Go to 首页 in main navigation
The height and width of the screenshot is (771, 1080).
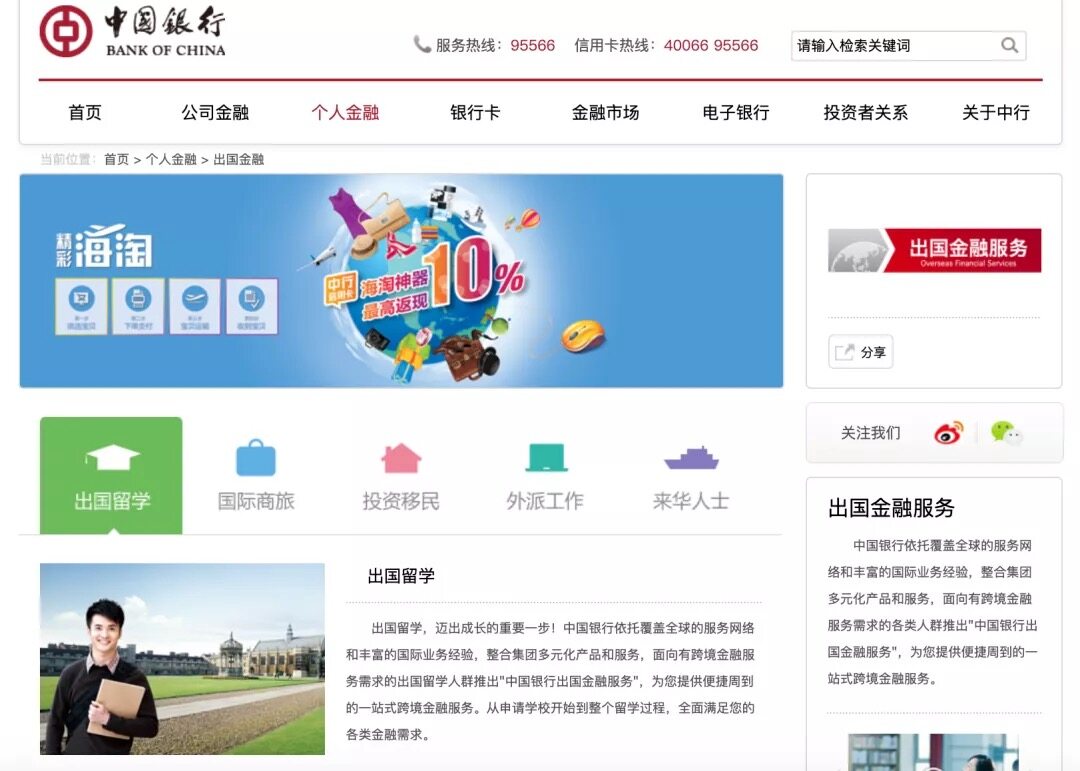point(85,112)
